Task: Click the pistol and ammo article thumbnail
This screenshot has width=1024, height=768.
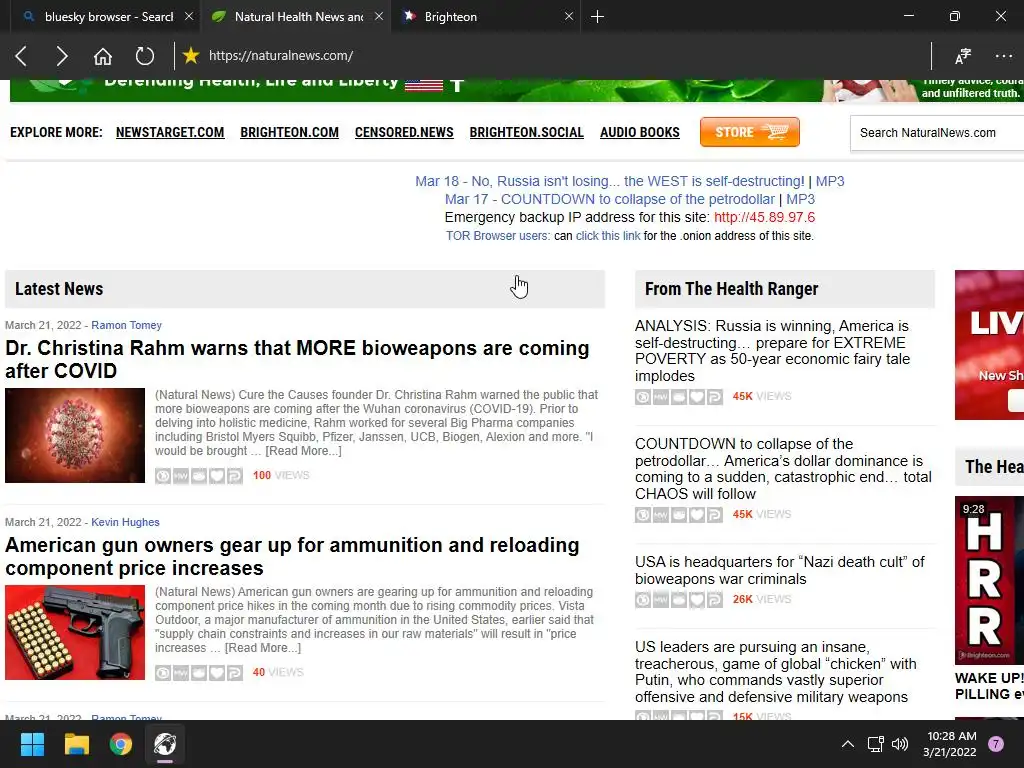Action: (75, 633)
